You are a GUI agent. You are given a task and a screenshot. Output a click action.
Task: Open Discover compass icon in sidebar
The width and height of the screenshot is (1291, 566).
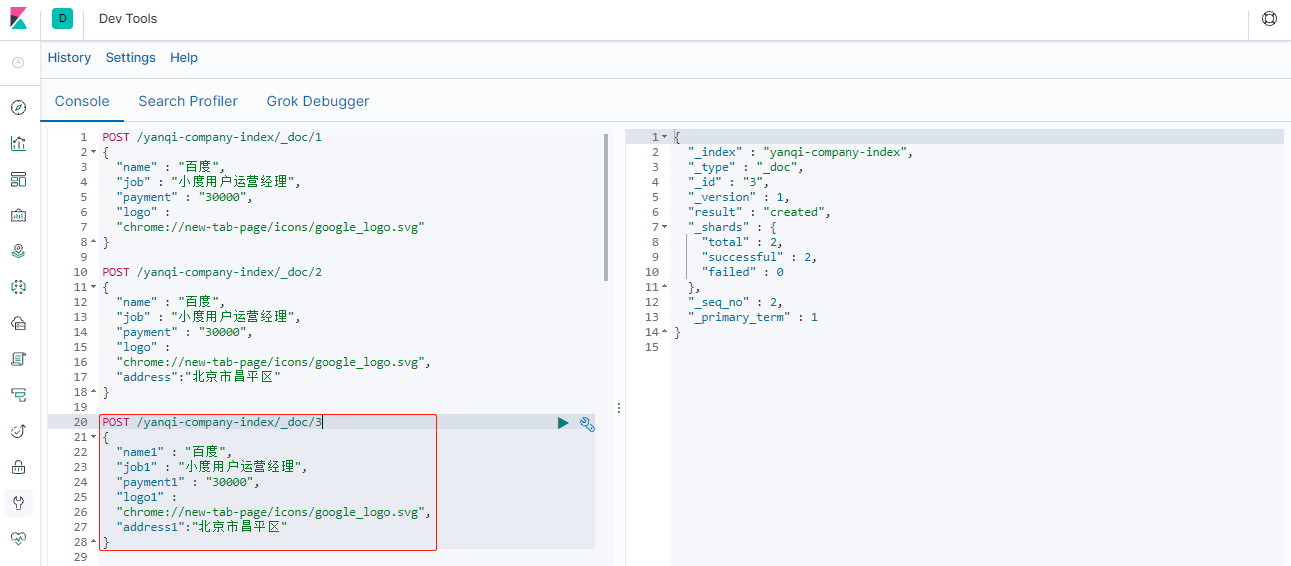[x=18, y=107]
